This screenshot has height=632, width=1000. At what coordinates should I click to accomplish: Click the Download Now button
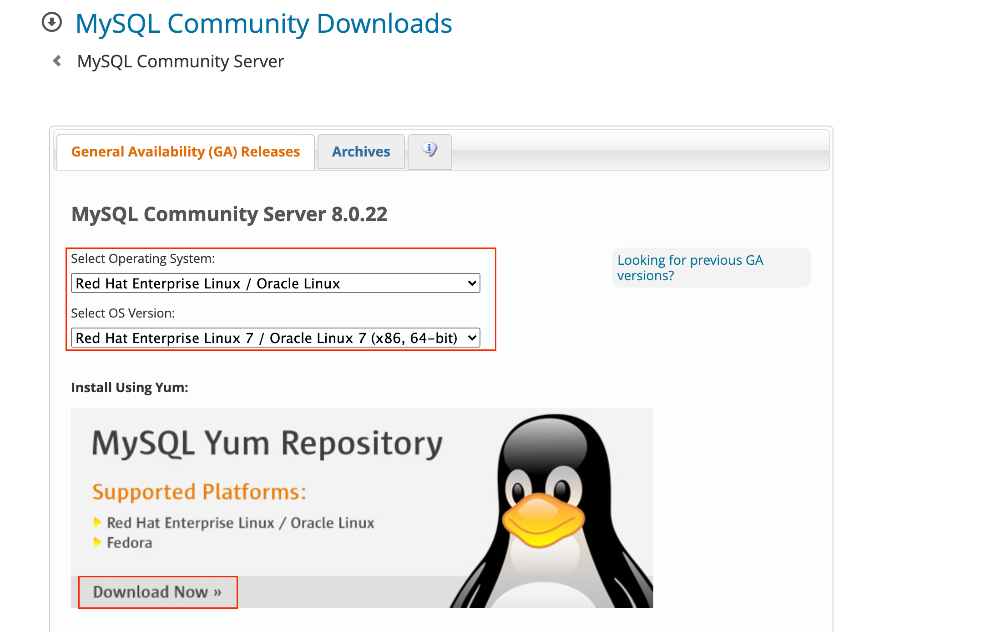coord(158,592)
